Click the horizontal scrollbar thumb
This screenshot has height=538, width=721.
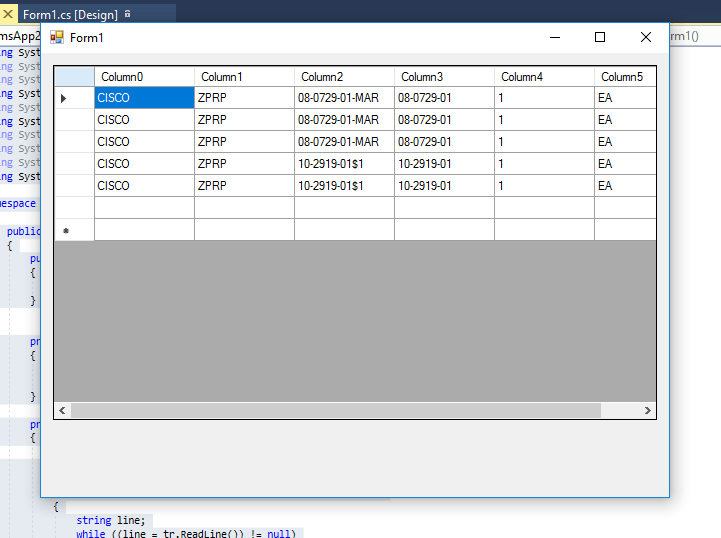[336, 410]
